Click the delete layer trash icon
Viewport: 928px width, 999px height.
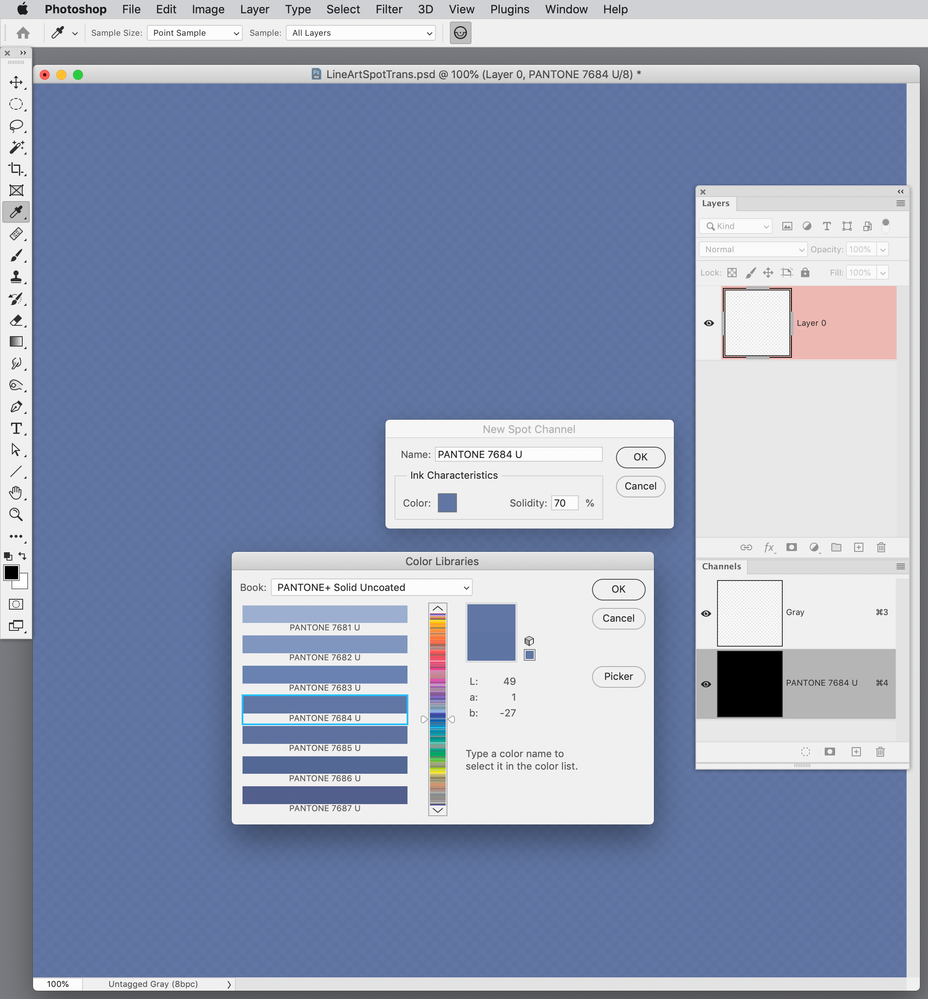tap(881, 547)
